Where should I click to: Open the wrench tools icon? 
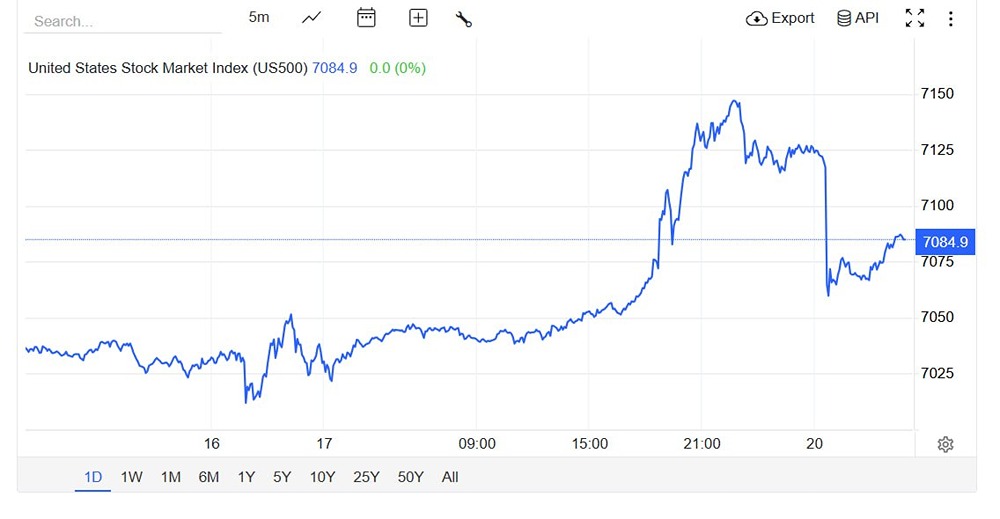(463, 18)
